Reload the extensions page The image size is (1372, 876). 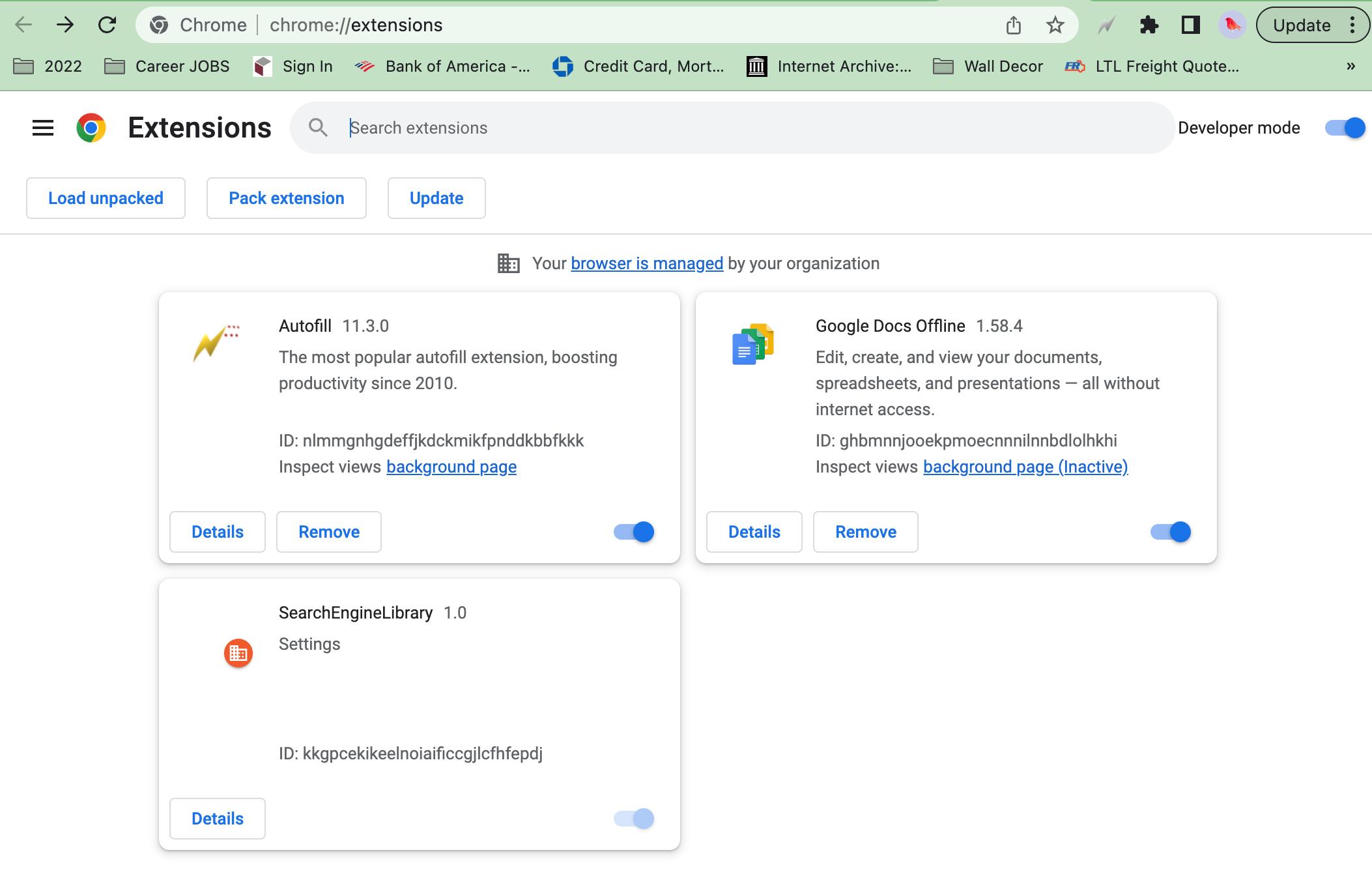(x=107, y=25)
